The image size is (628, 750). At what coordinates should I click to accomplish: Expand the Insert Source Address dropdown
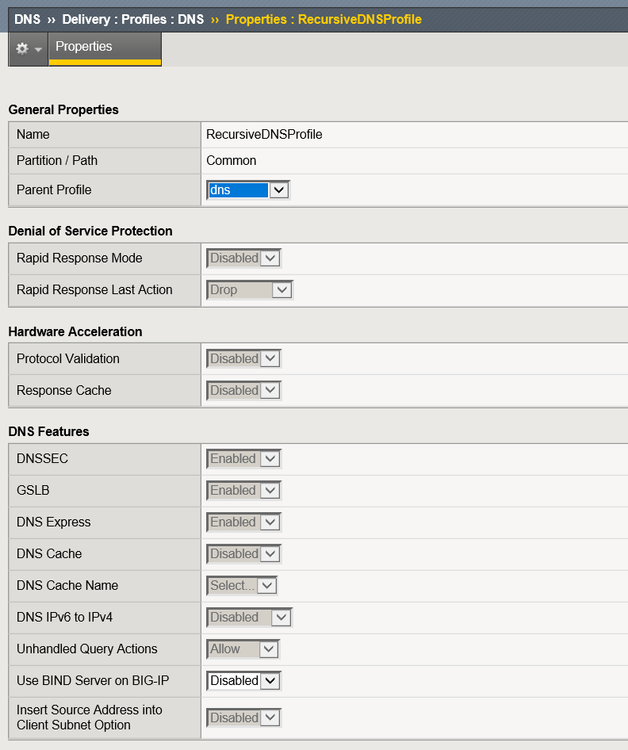click(244, 718)
